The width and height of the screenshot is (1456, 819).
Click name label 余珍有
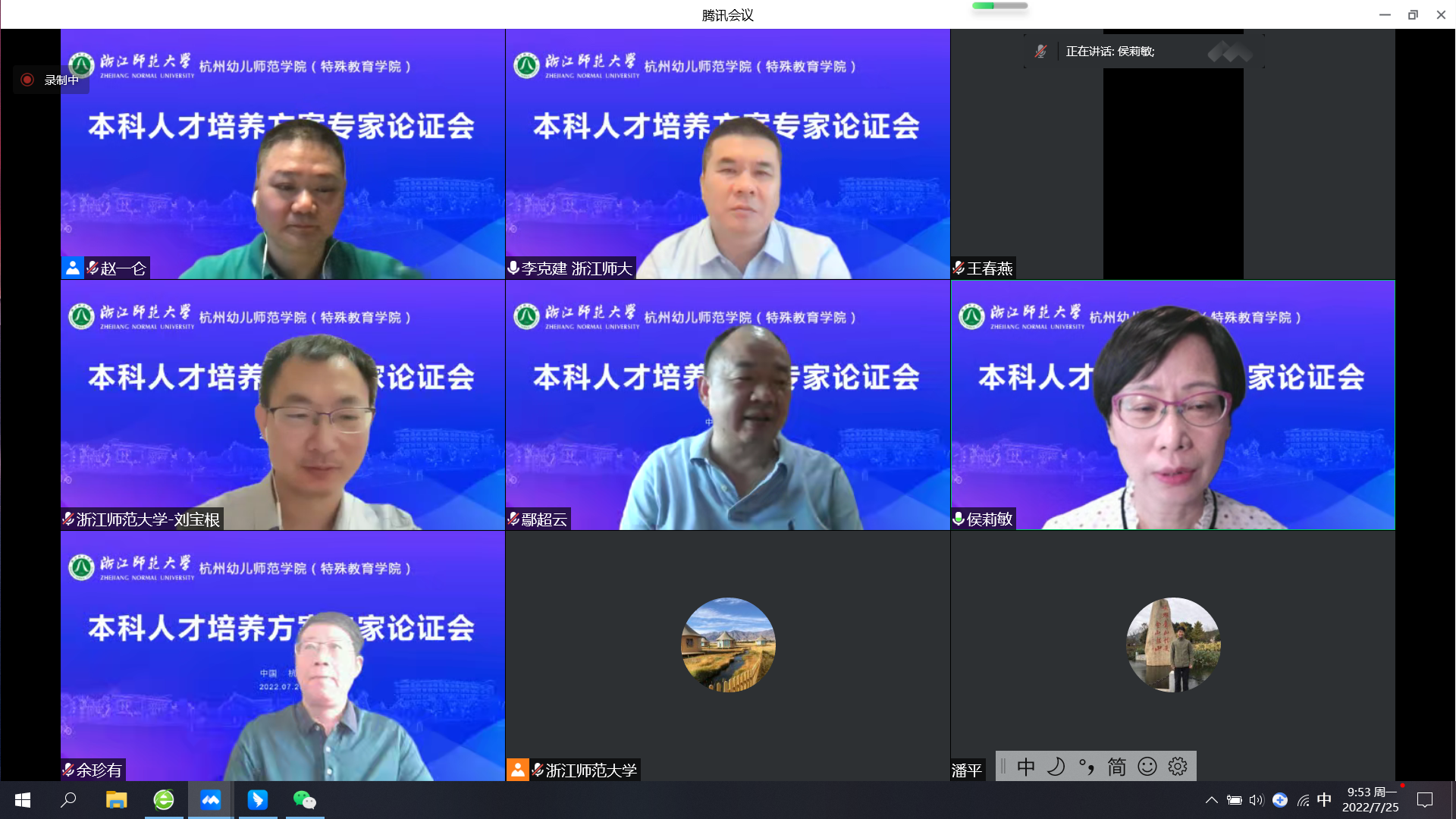click(x=99, y=770)
